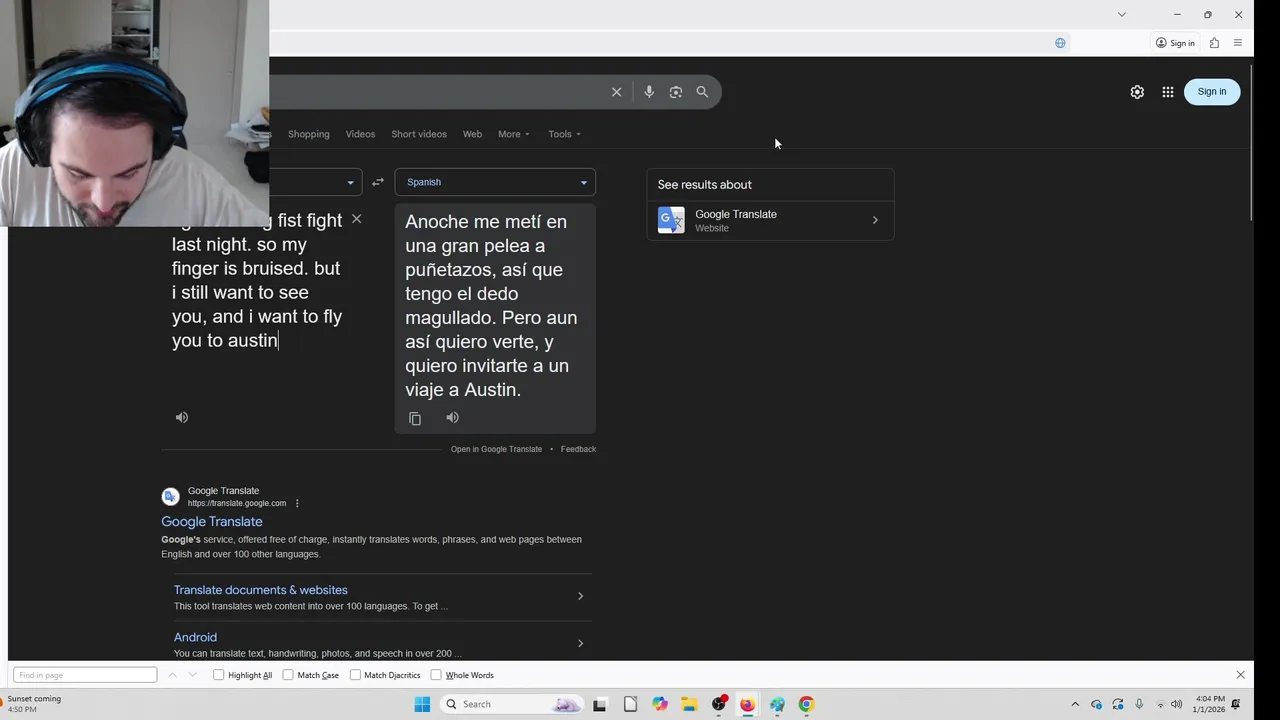The height and width of the screenshot is (720, 1280).
Task: Open the taskbar clock showing 4:04 PM
Action: 1208,704
